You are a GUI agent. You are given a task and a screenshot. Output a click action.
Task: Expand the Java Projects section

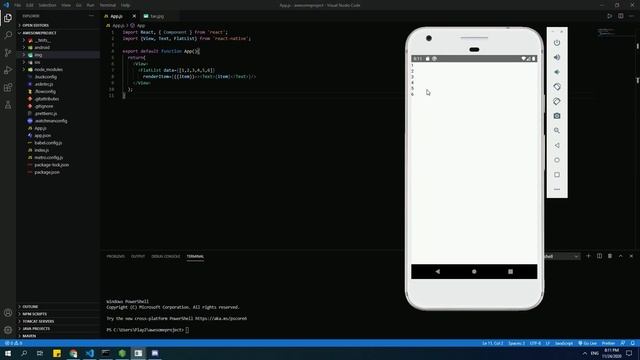[36, 329]
